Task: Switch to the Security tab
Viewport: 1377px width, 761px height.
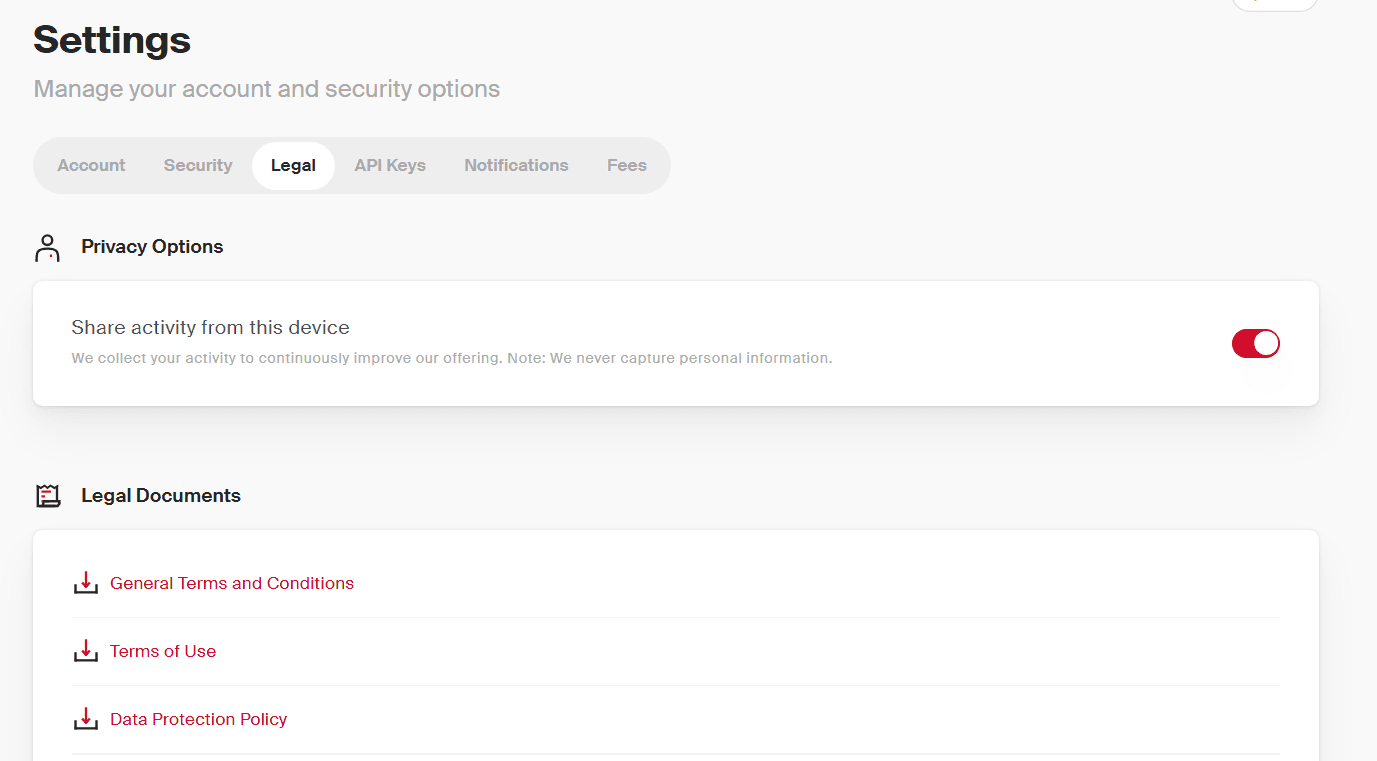Action: tap(198, 166)
